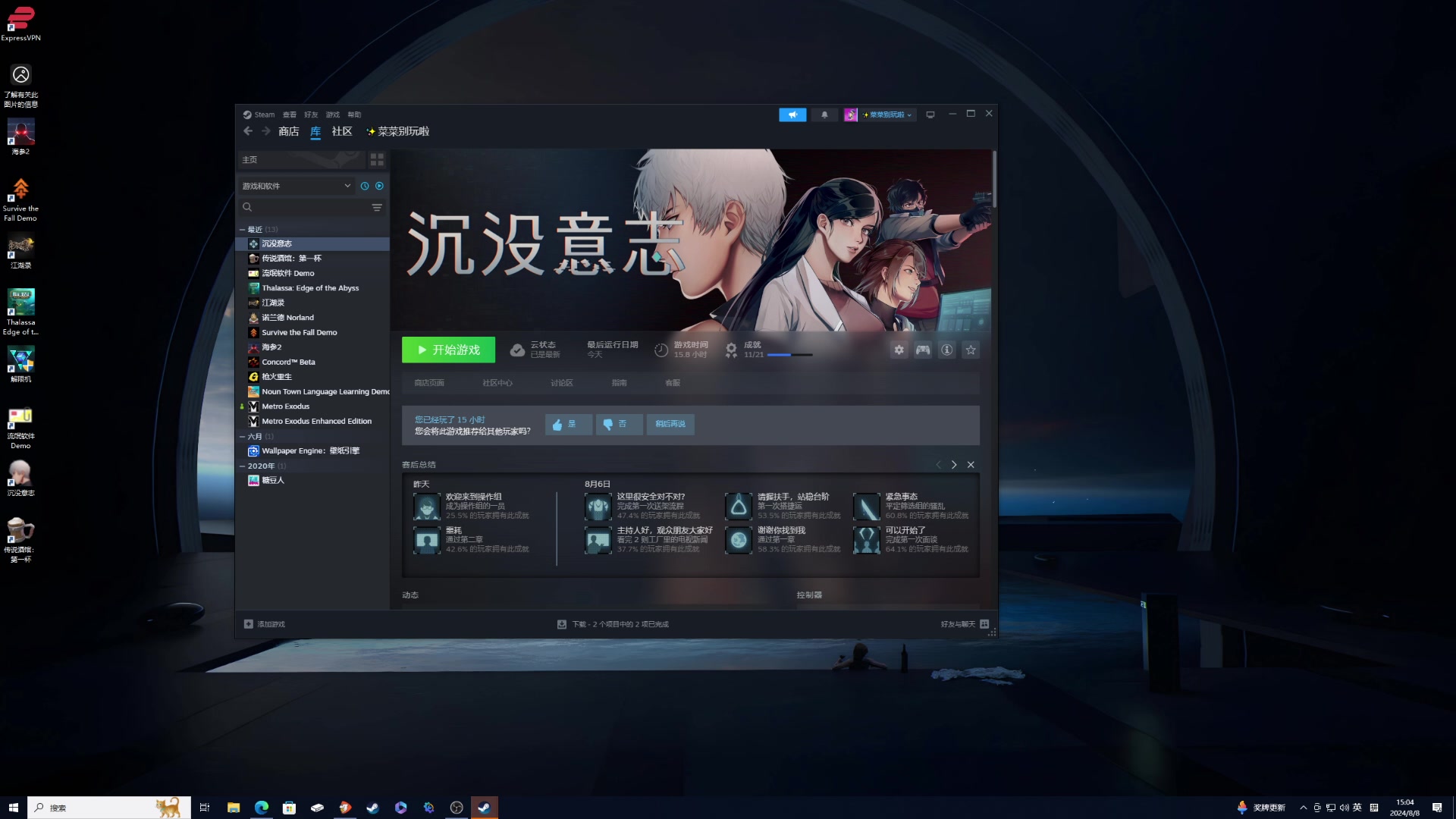
Task: Open game settings gear for 沉没意志
Action: click(x=899, y=350)
